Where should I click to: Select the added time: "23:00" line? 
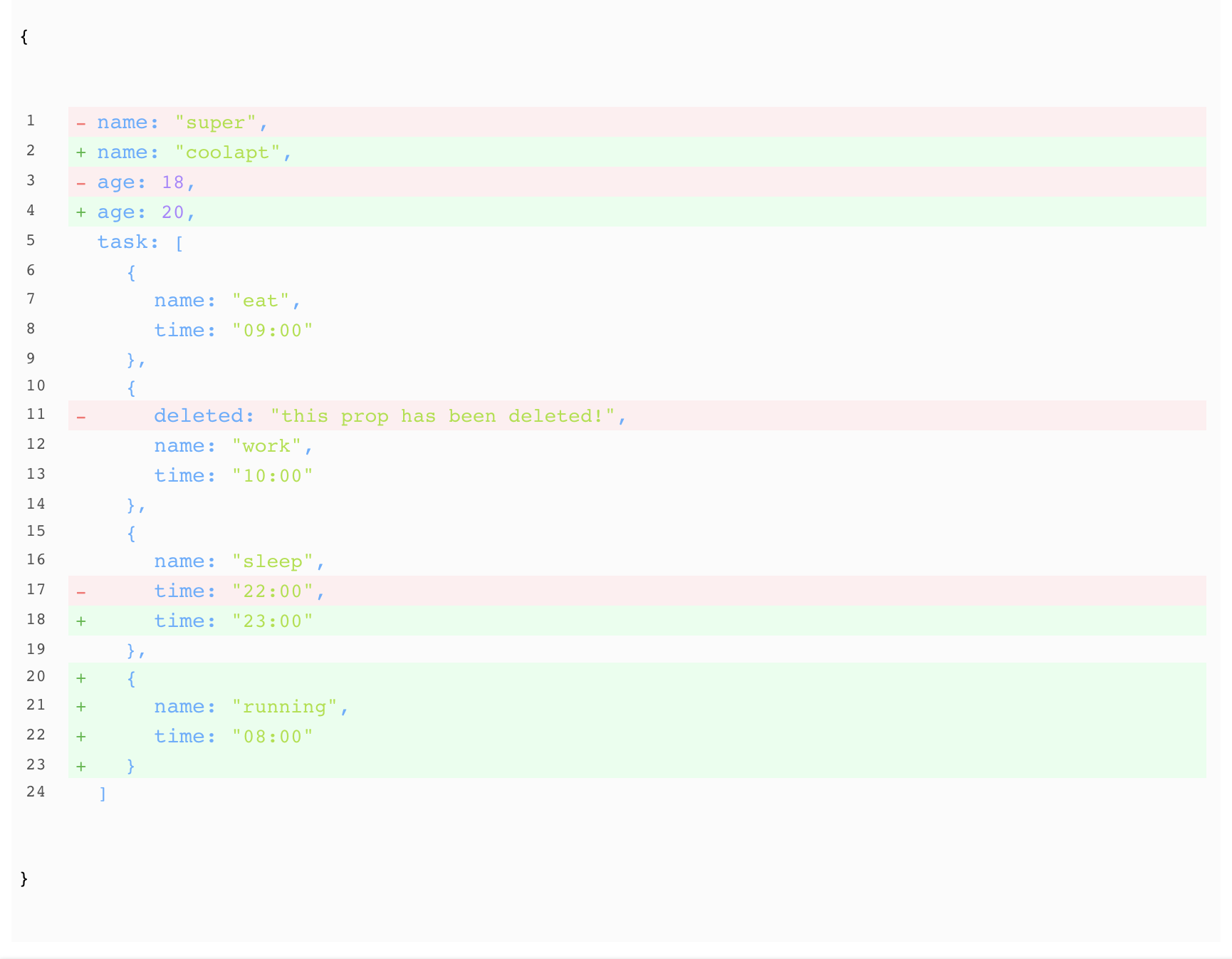tap(637, 621)
